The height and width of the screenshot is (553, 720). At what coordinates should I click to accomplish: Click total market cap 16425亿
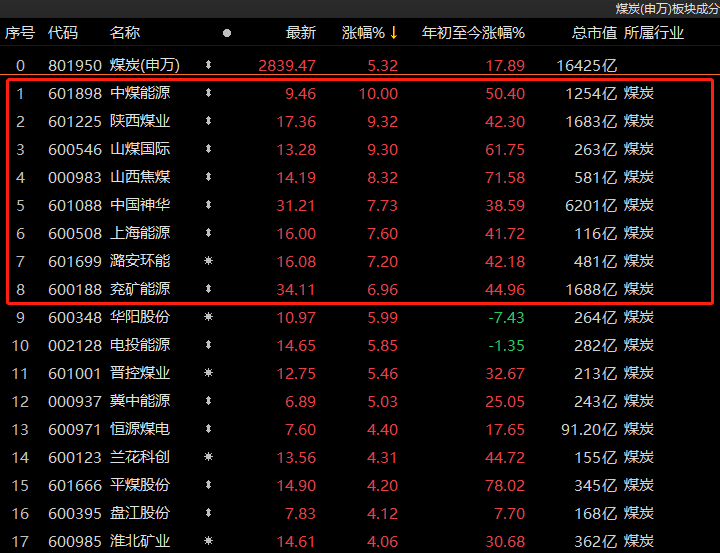[x=587, y=66]
